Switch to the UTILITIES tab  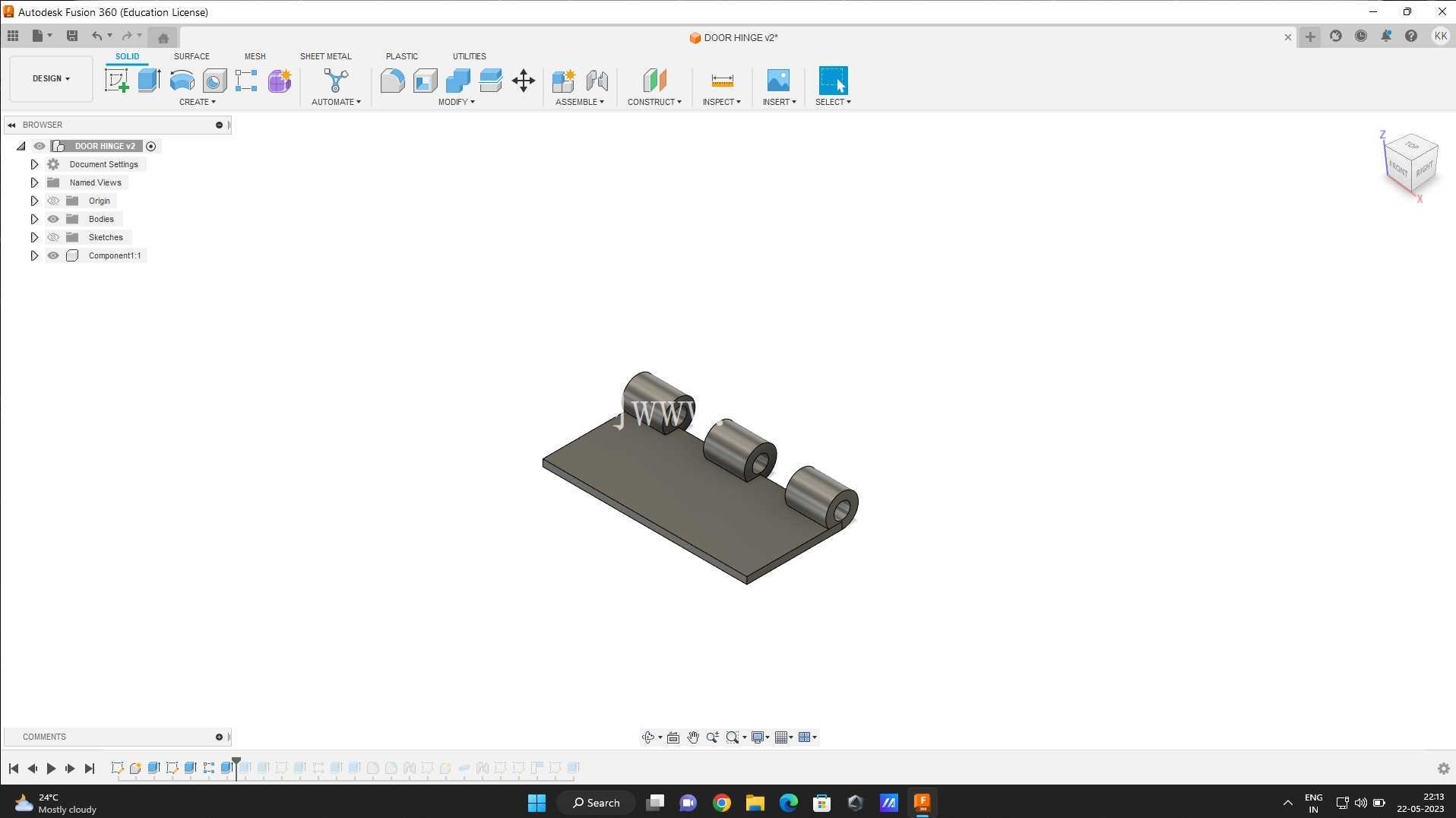tap(469, 56)
